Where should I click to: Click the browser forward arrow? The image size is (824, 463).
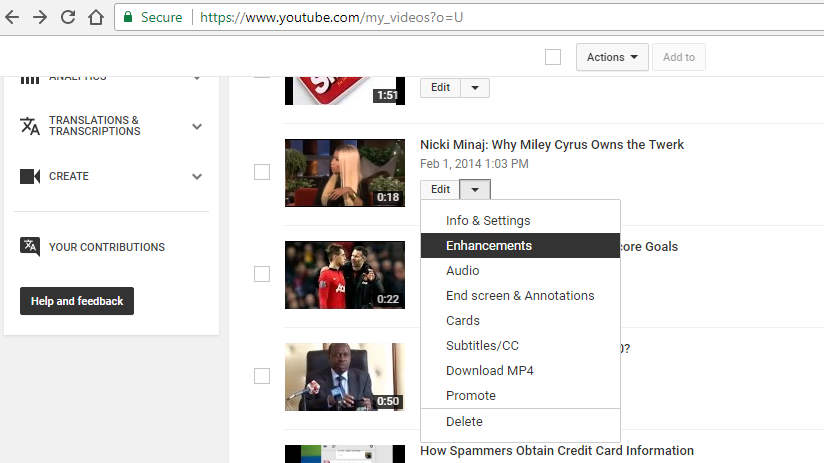(40, 17)
